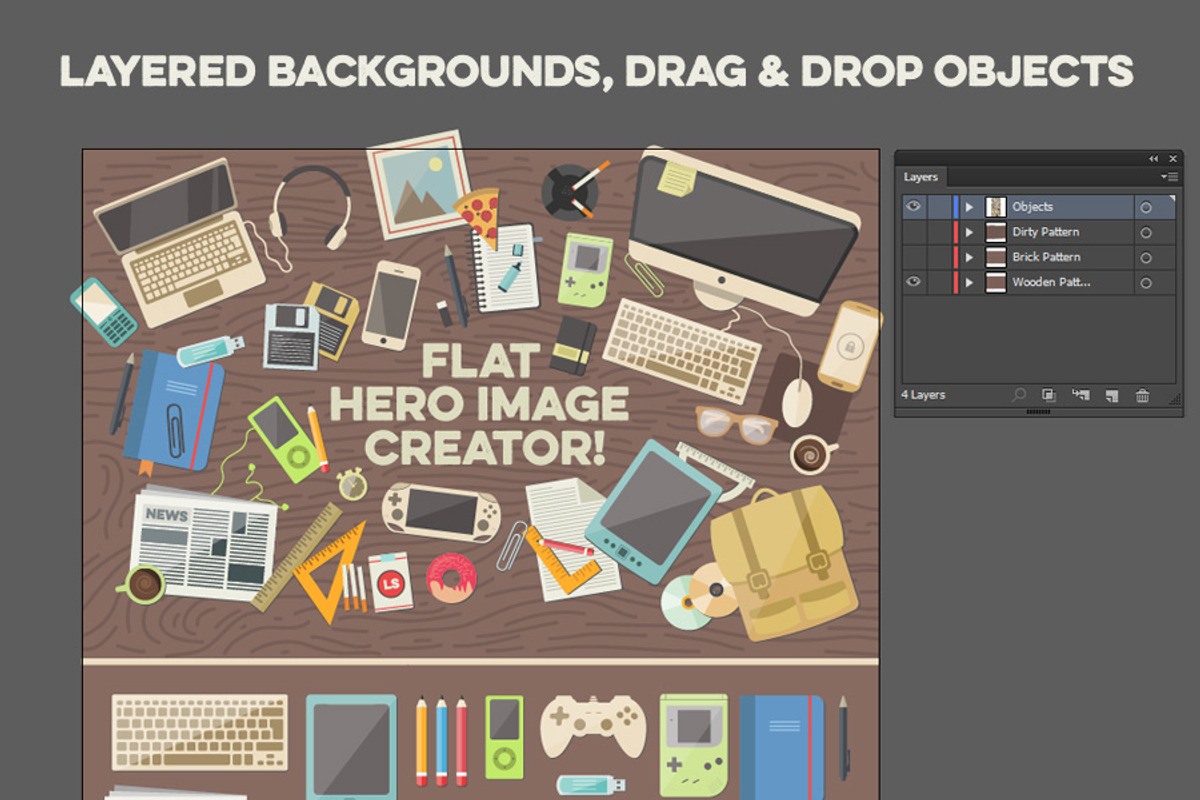This screenshot has height=800, width=1200.
Task: Click Make/Release Clipping Mask icon
Action: pyautogui.click(x=1048, y=396)
